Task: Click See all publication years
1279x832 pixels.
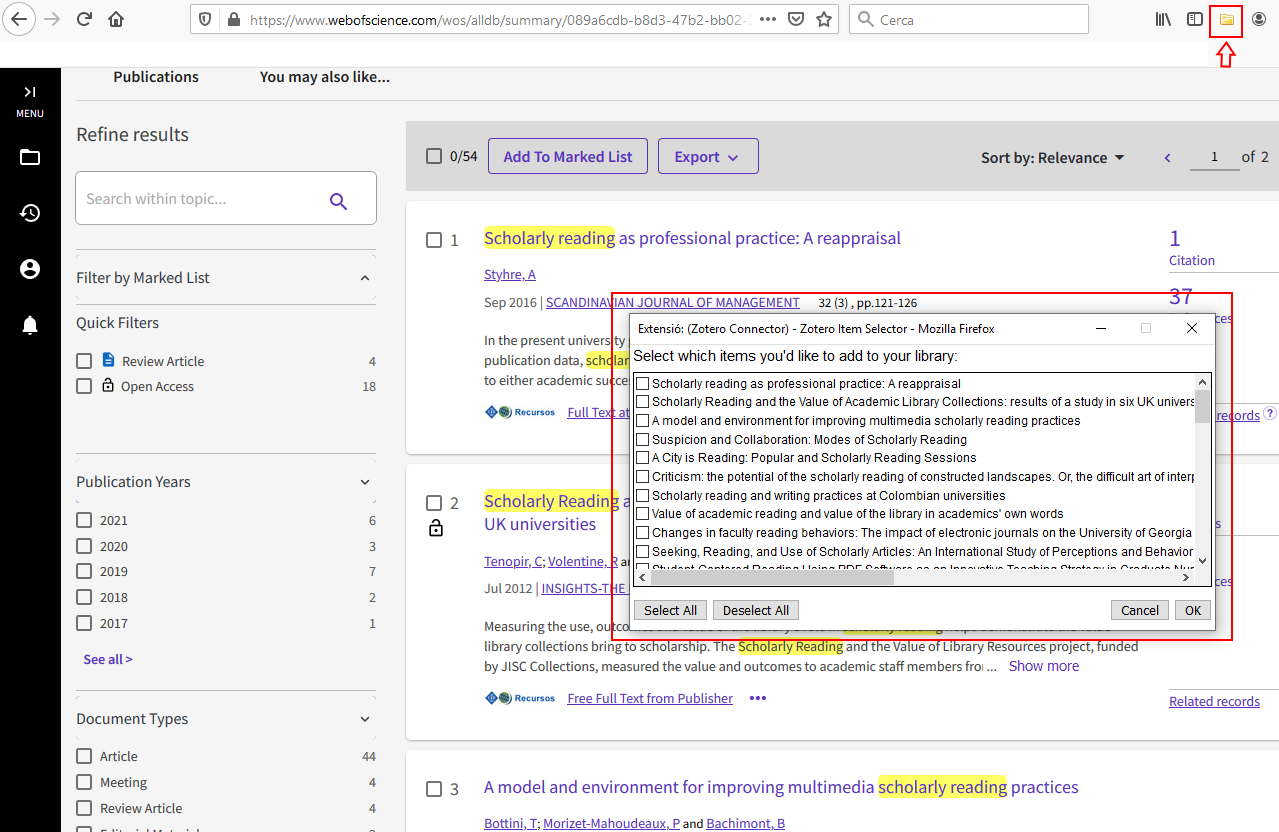Action: tap(108, 659)
